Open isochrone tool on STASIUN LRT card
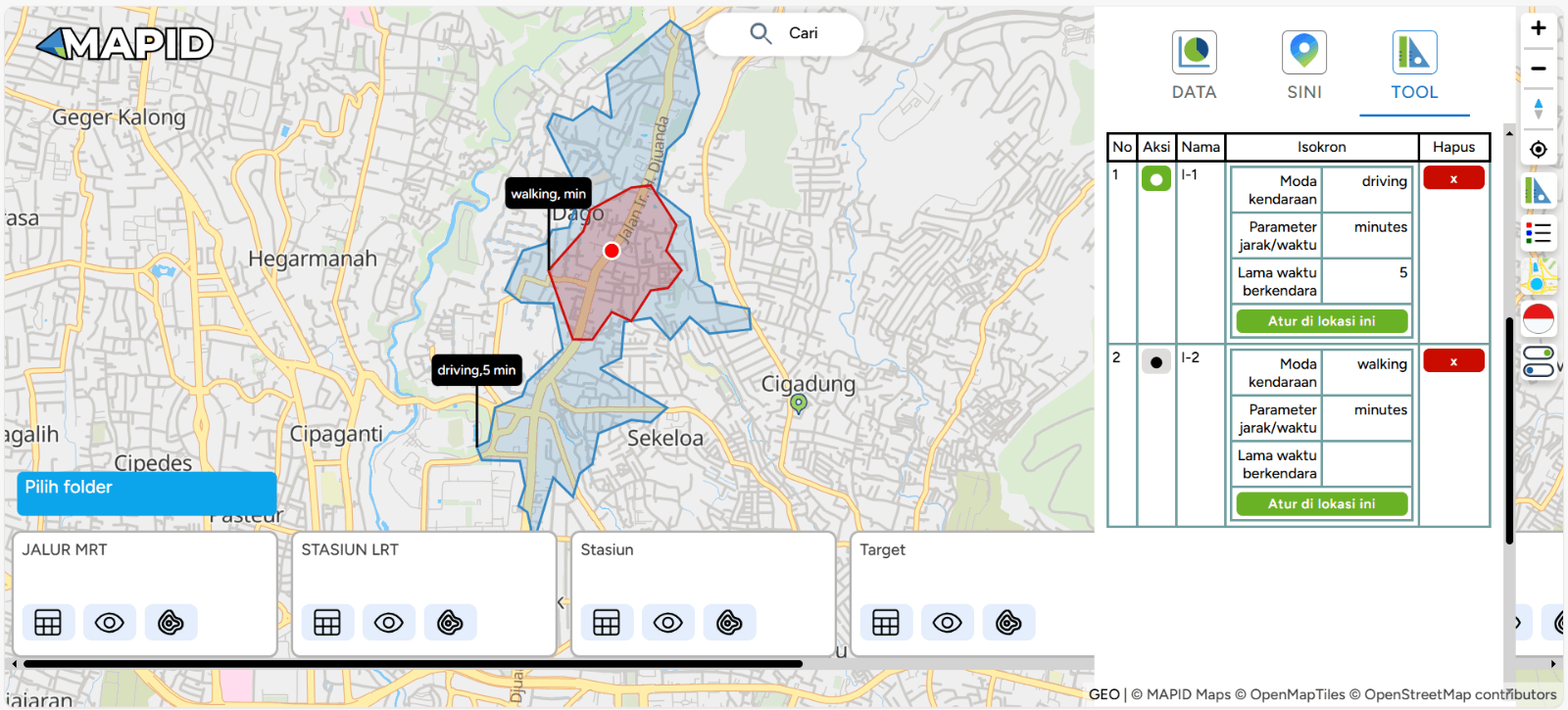1568x710 pixels. click(x=450, y=623)
